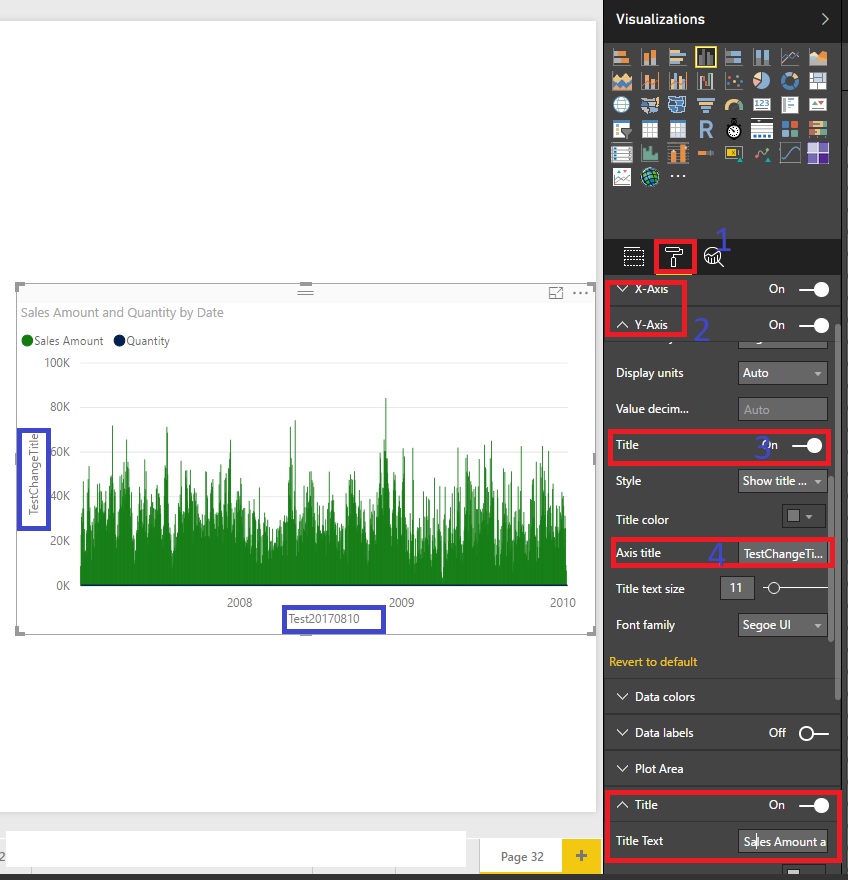The width and height of the screenshot is (850, 880).
Task: Select the area chart visual
Action: pyautogui.click(x=817, y=57)
